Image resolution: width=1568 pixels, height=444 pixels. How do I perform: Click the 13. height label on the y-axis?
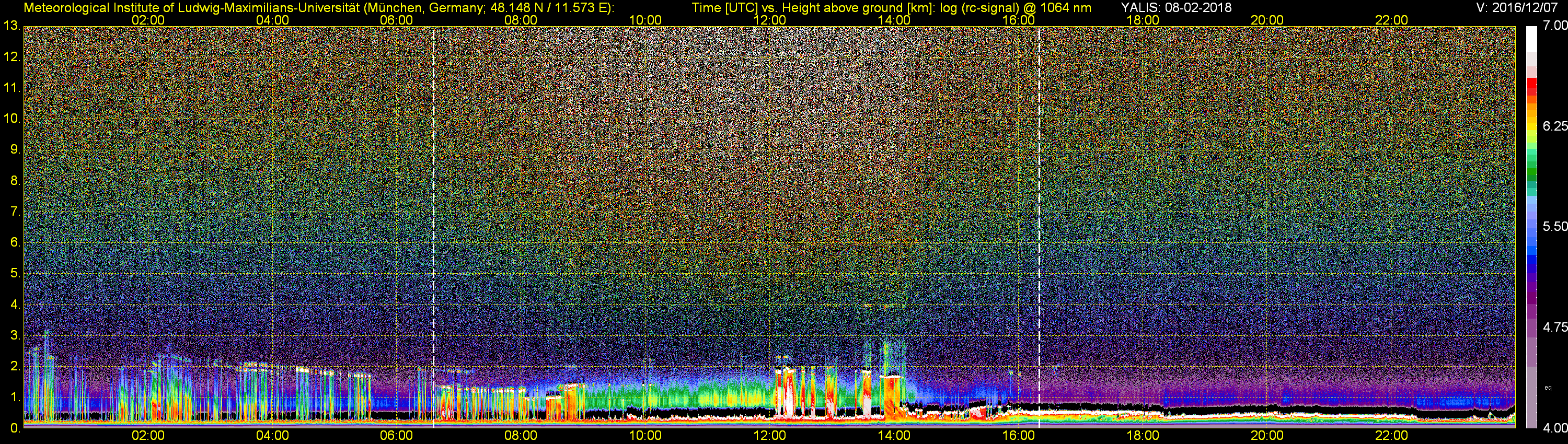(x=11, y=26)
